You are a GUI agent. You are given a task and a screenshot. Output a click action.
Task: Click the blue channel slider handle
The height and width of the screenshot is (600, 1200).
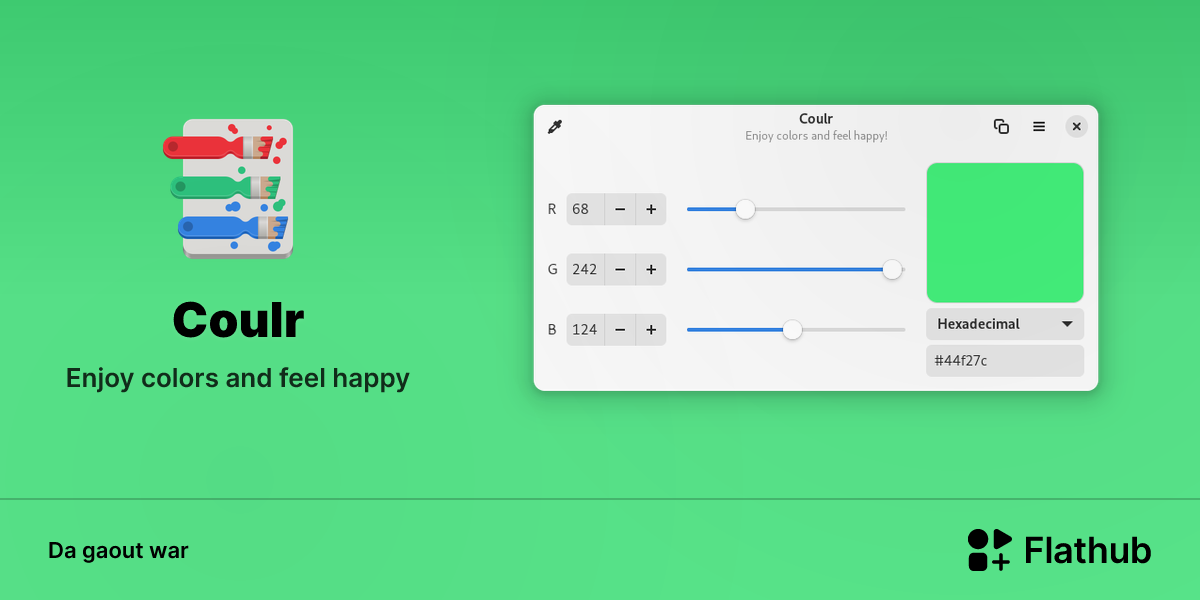792,329
